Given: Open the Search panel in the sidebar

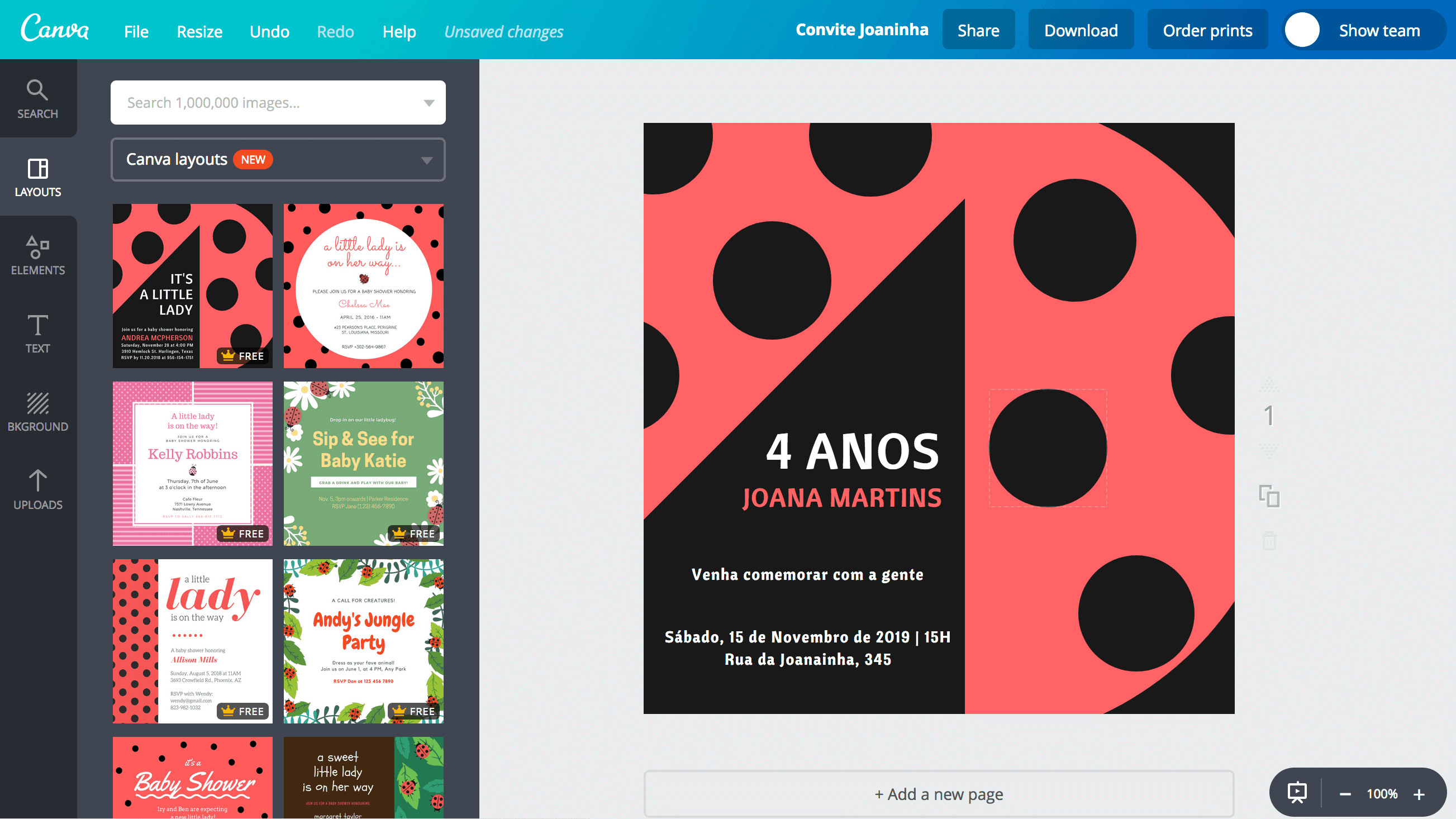Looking at the screenshot, I should [x=38, y=99].
